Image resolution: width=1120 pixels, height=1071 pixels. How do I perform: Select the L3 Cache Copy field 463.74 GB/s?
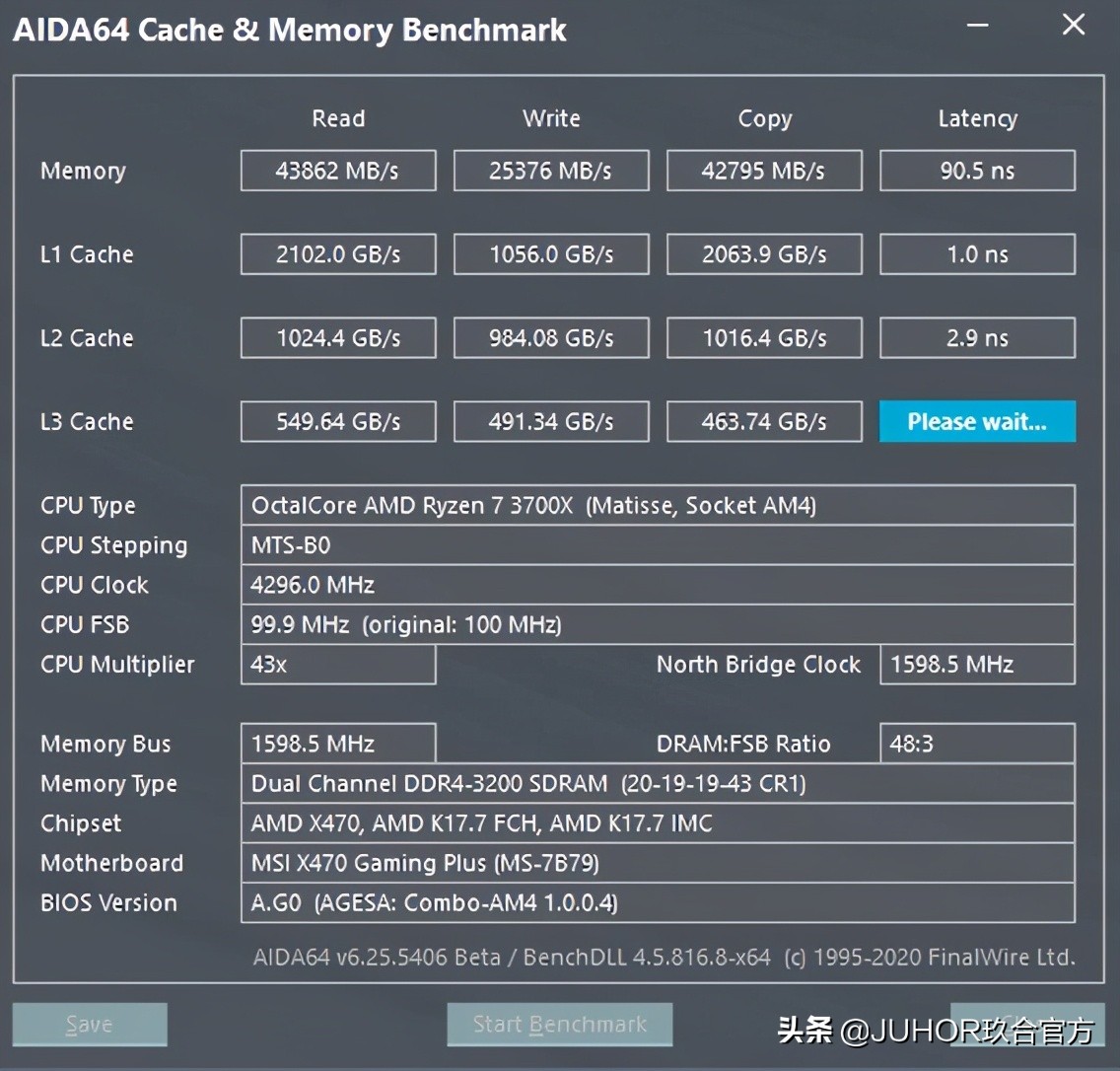(764, 421)
